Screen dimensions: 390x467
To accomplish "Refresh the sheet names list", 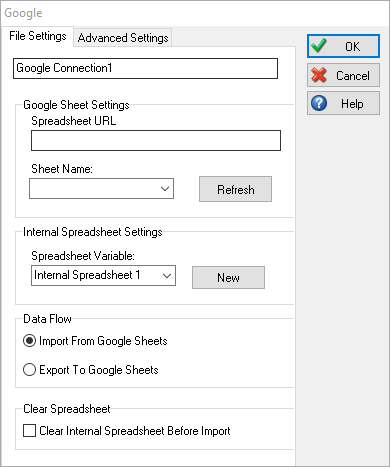I will click(x=235, y=189).
